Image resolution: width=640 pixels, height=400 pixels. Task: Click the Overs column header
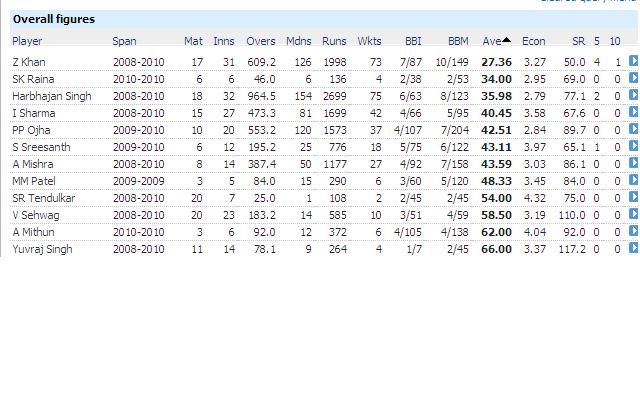[x=261, y=41]
